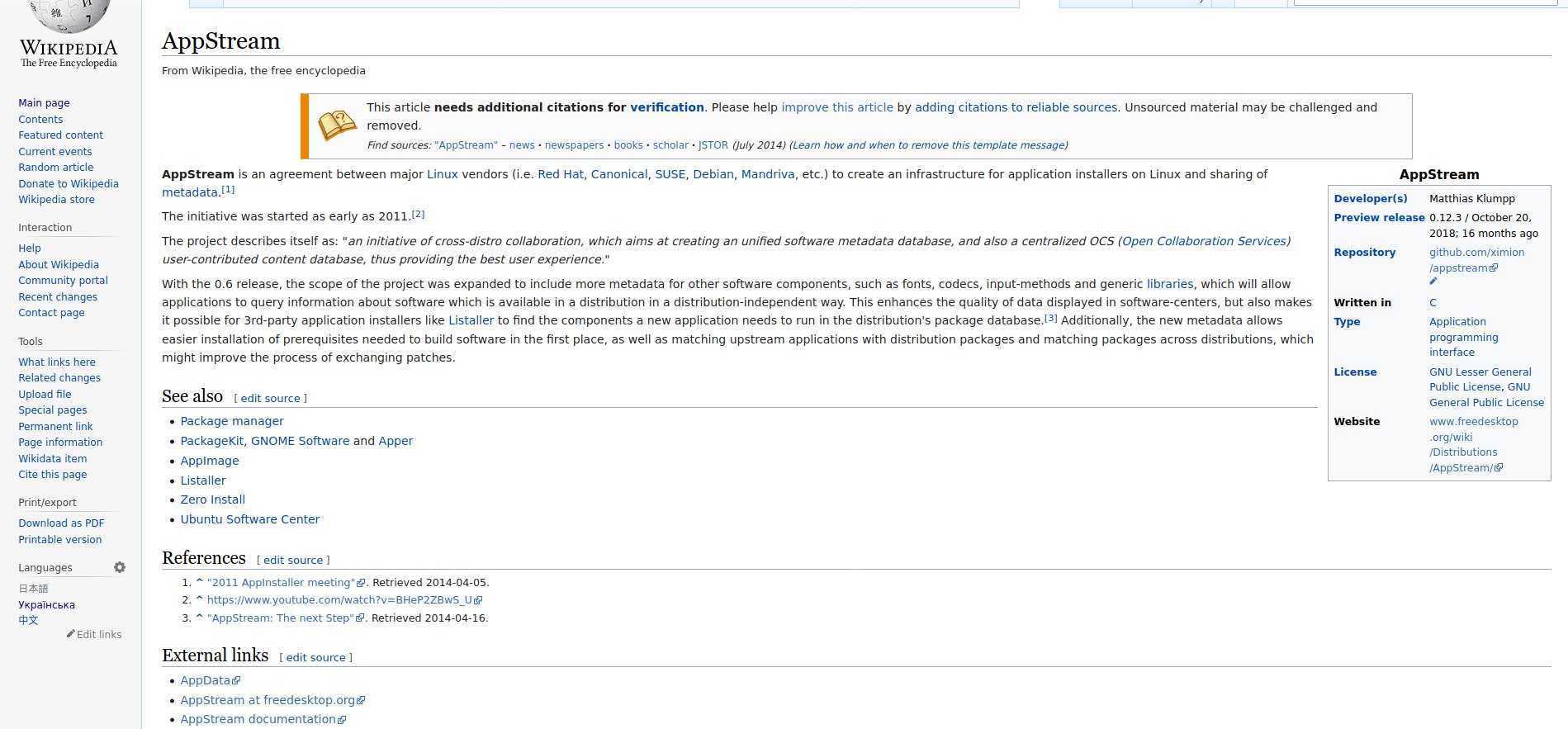Viewport: 1568px width, 729px height.
Task: Edit source of References section
Action: click(x=293, y=560)
